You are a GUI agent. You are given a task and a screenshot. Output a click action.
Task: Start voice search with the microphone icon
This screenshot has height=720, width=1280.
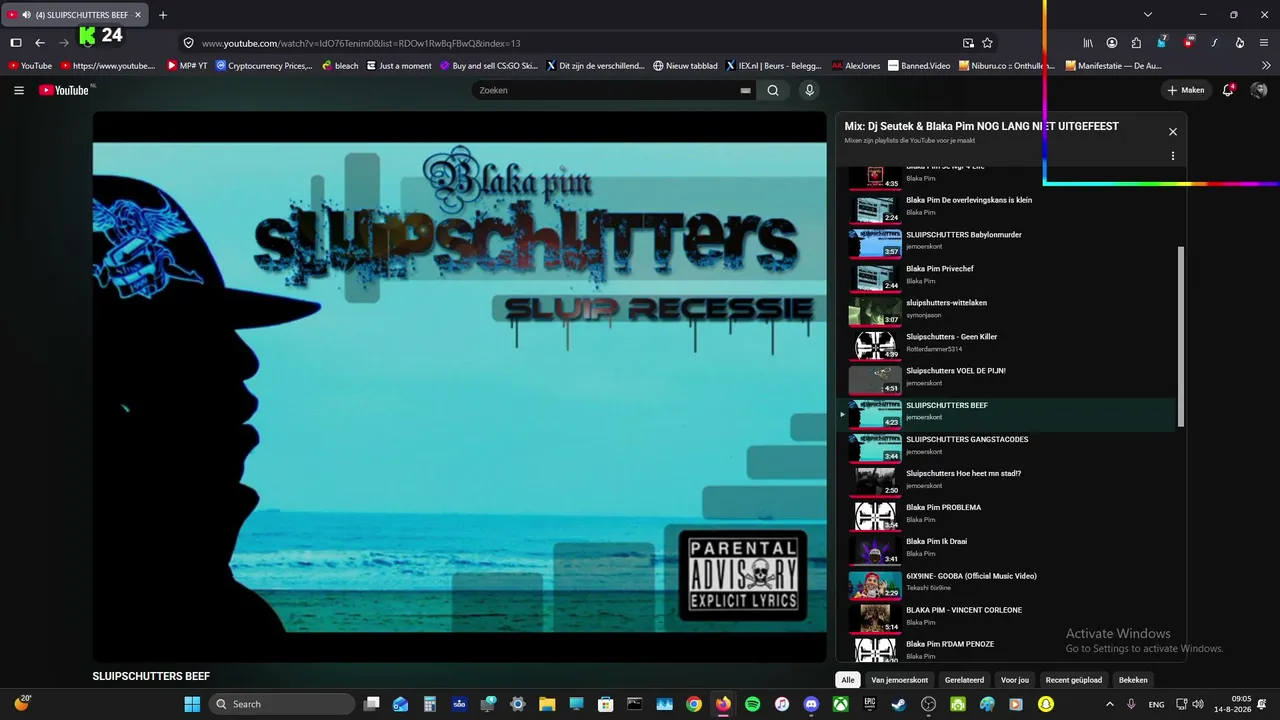point(809,90)
